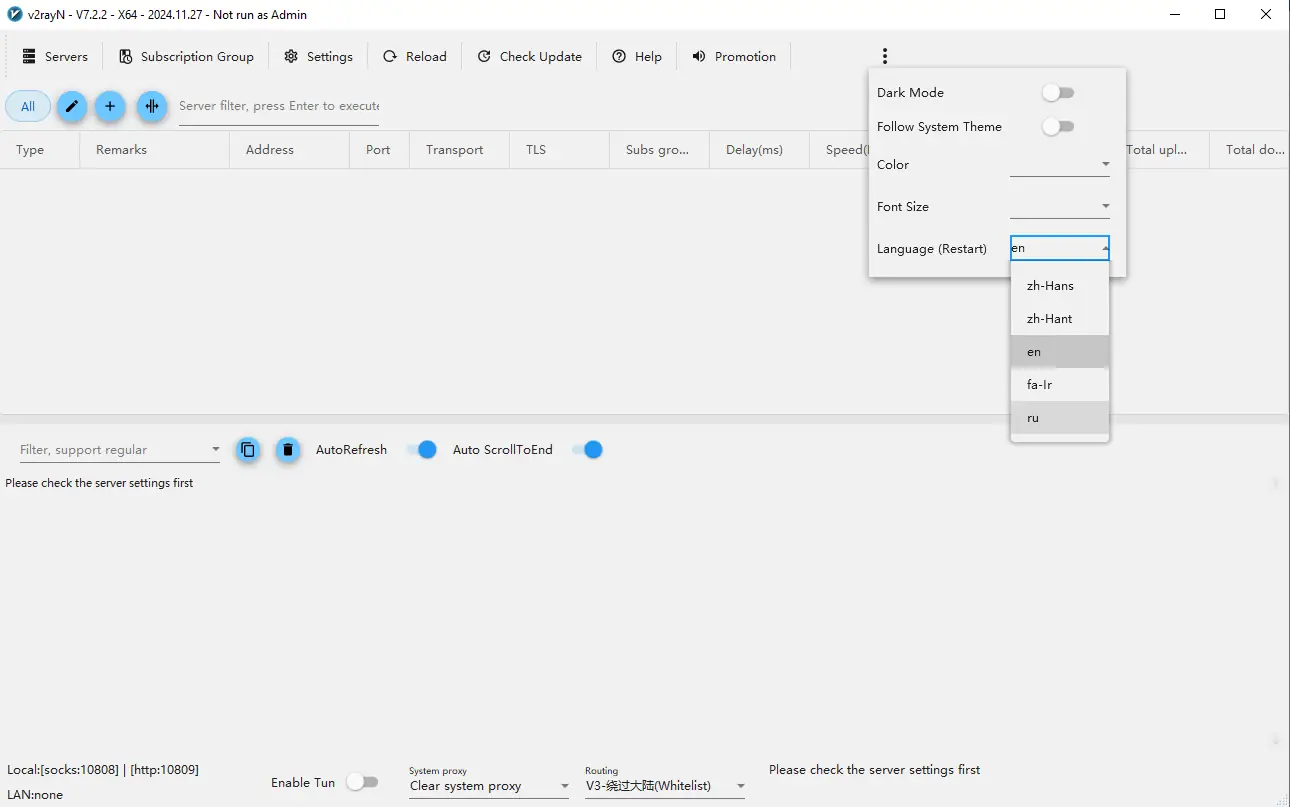
Task: Click the Reload button
Action: pyautogui.click(x=415, y=57)
